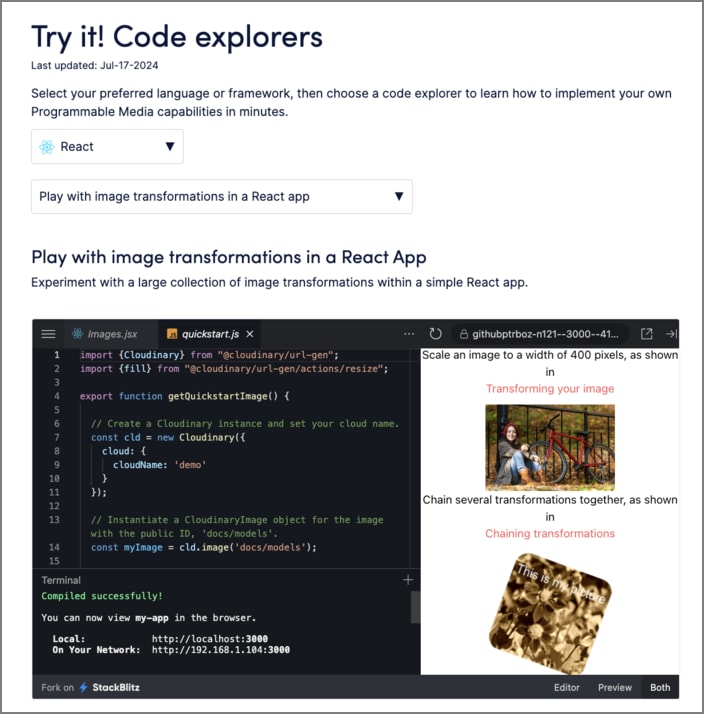Select the quickstart.js tab
Screen dimensions: 704x714
click(210, 334)
